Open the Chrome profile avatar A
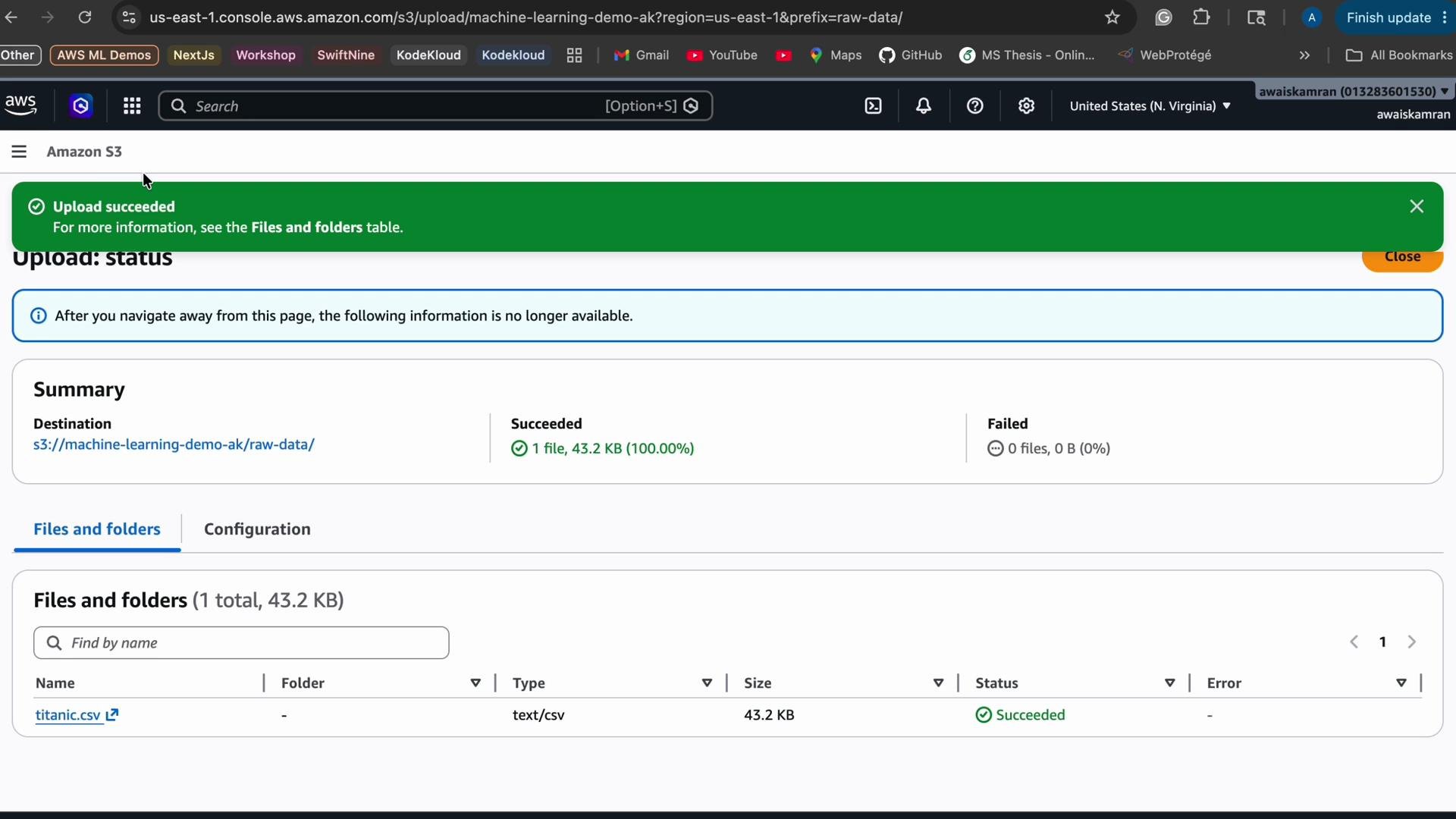The image size is (1456, 819). [x=1311, y=17]
